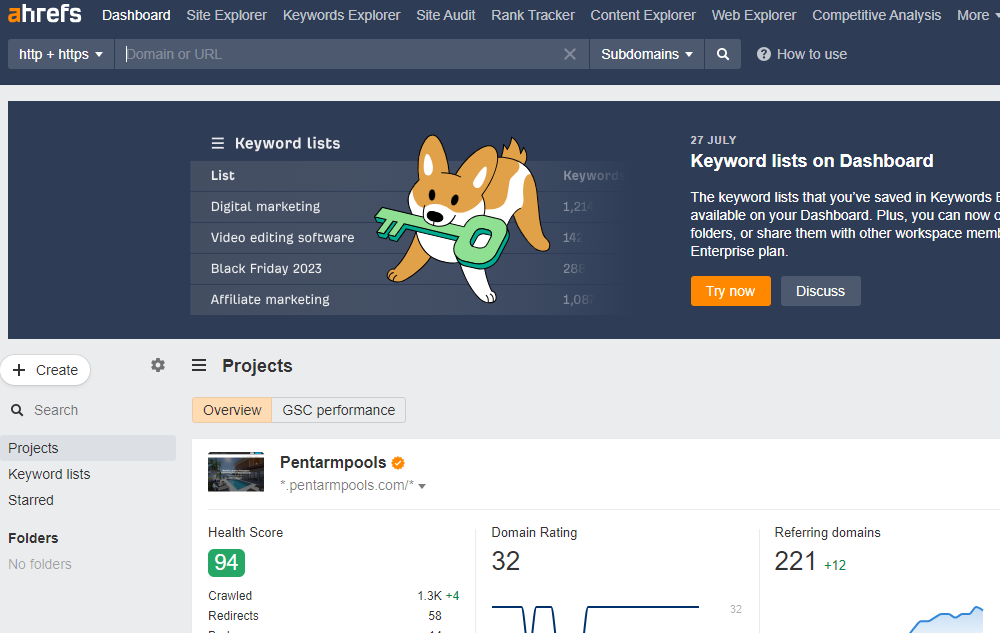Expand the pentarmpools.com scope dropdown arrow

tap(422, 486)
